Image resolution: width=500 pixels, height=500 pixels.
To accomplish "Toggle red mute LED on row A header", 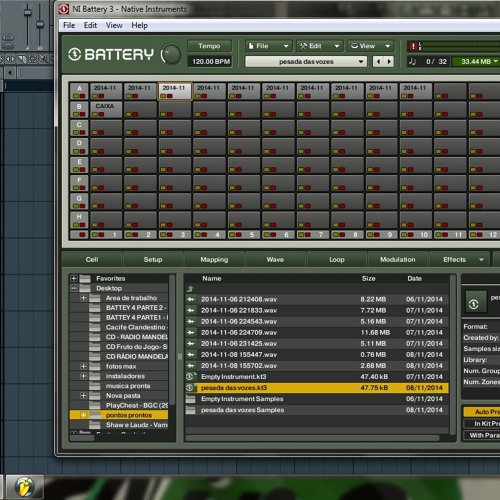I will point(82,96).
